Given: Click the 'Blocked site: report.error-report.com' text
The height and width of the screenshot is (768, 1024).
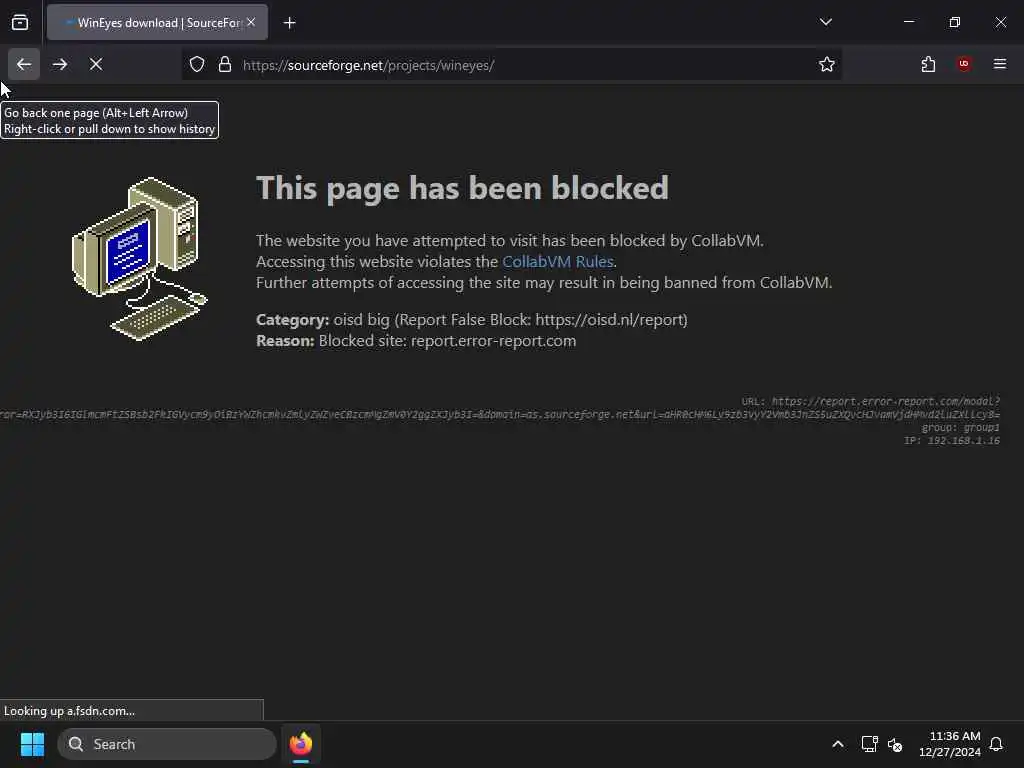Looking at the screenshot, I should point(447,341).
